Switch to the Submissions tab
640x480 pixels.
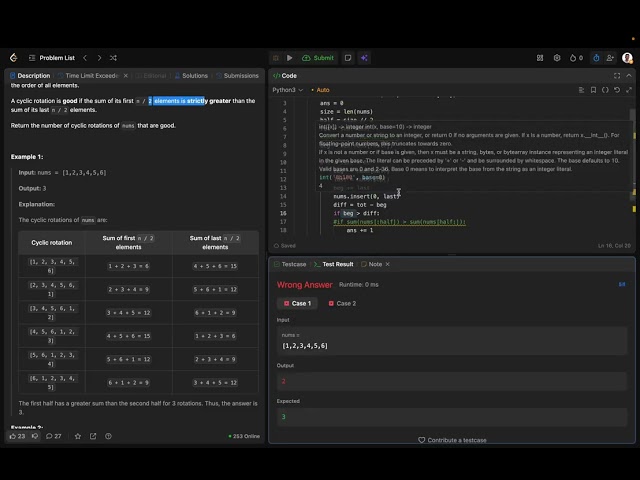tap(238, 76)
